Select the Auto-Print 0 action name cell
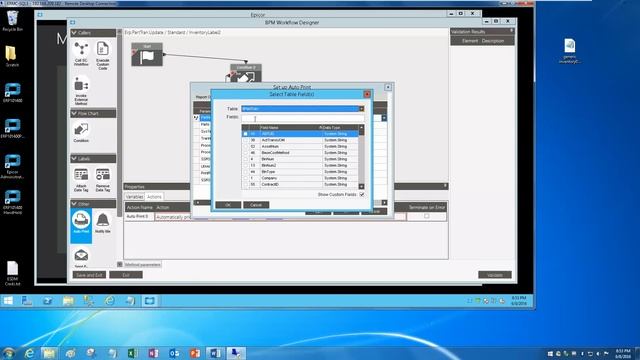 (139, 216)
